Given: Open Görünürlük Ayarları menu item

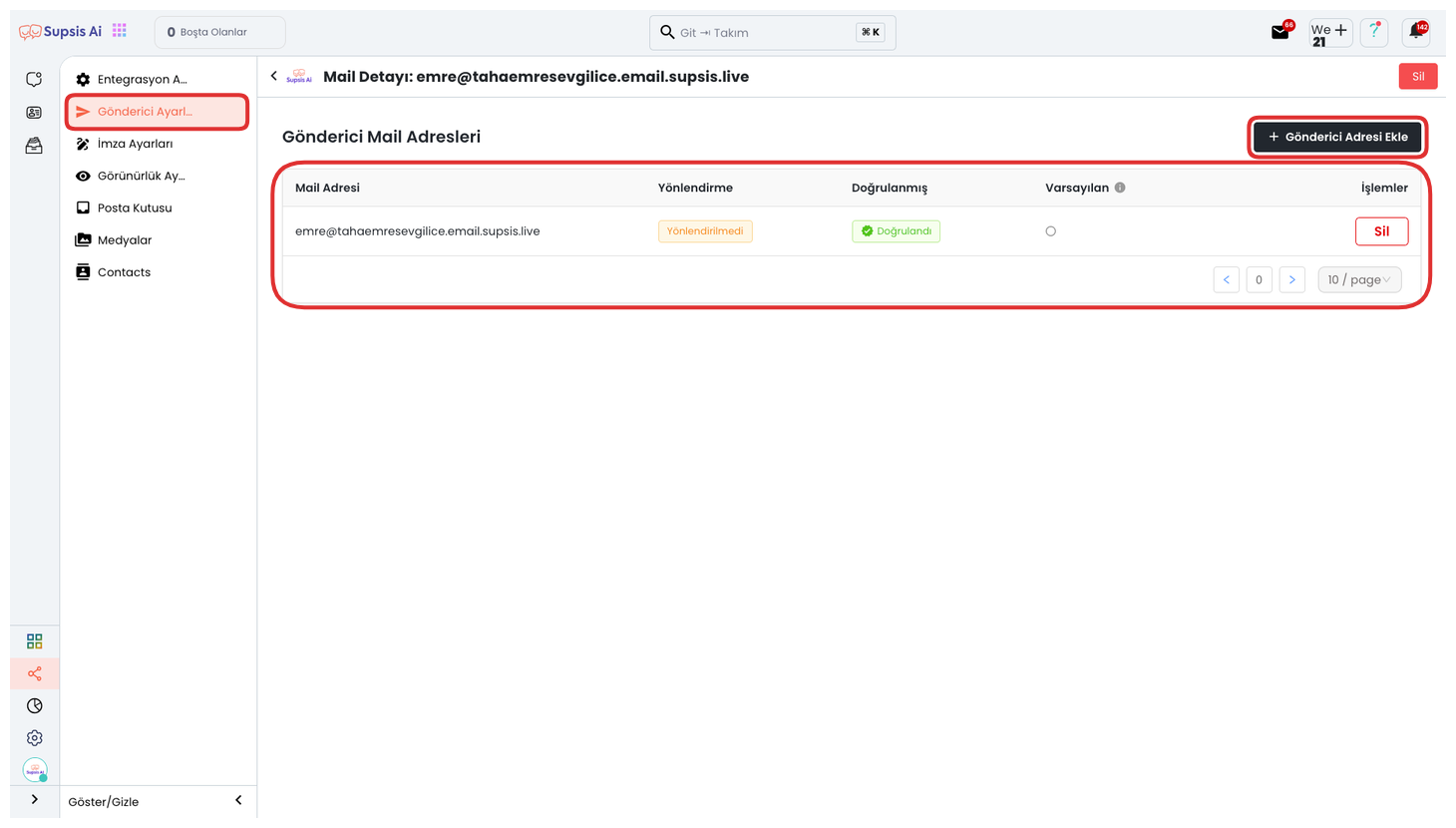Looking at the screenshot, I should coord(141,177).
